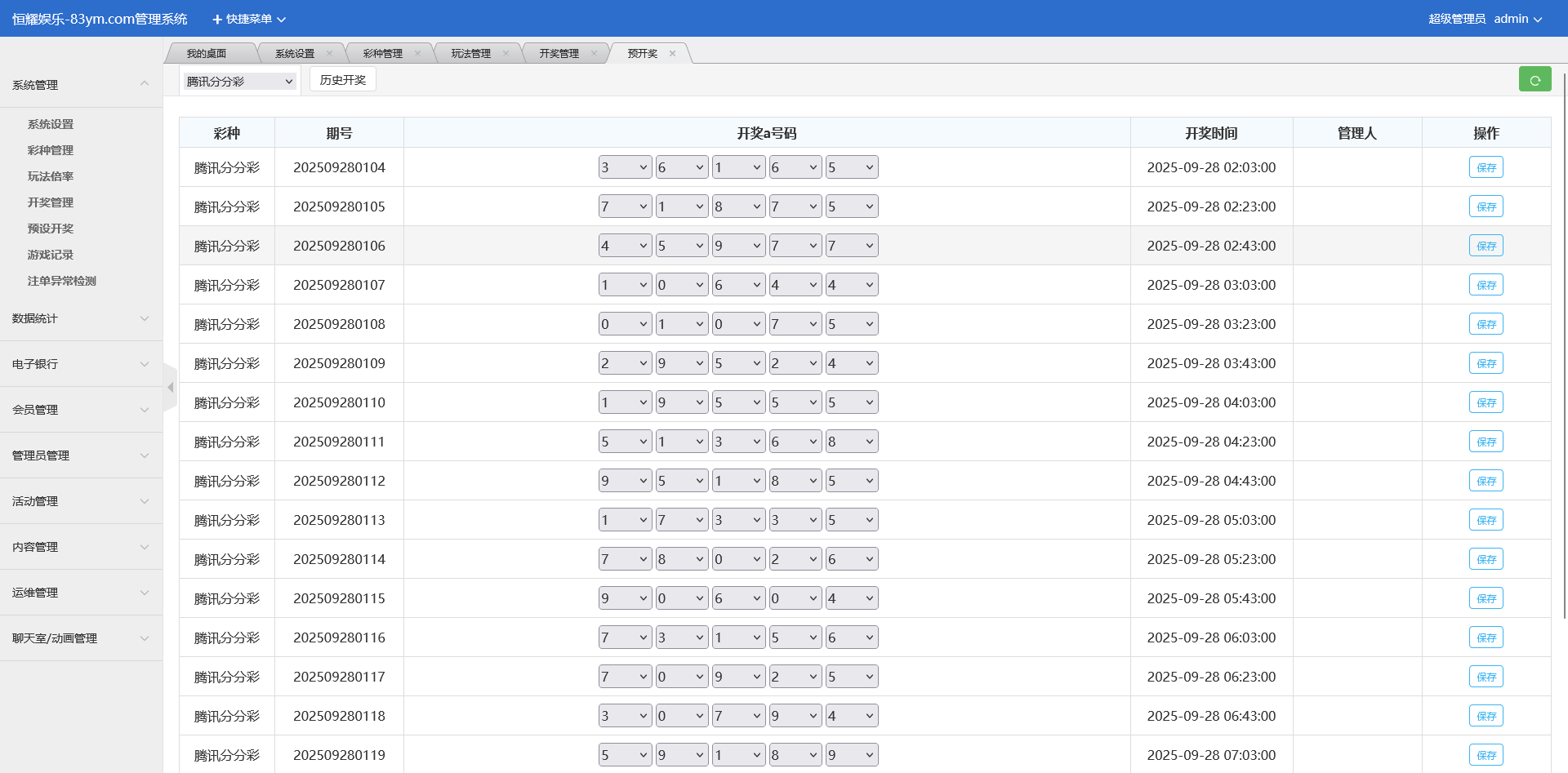Image resolution: width=1568 pixels, height=773 pixels.
Task: Click the green refresh icon button
Action: click(x=1535, y=80)
